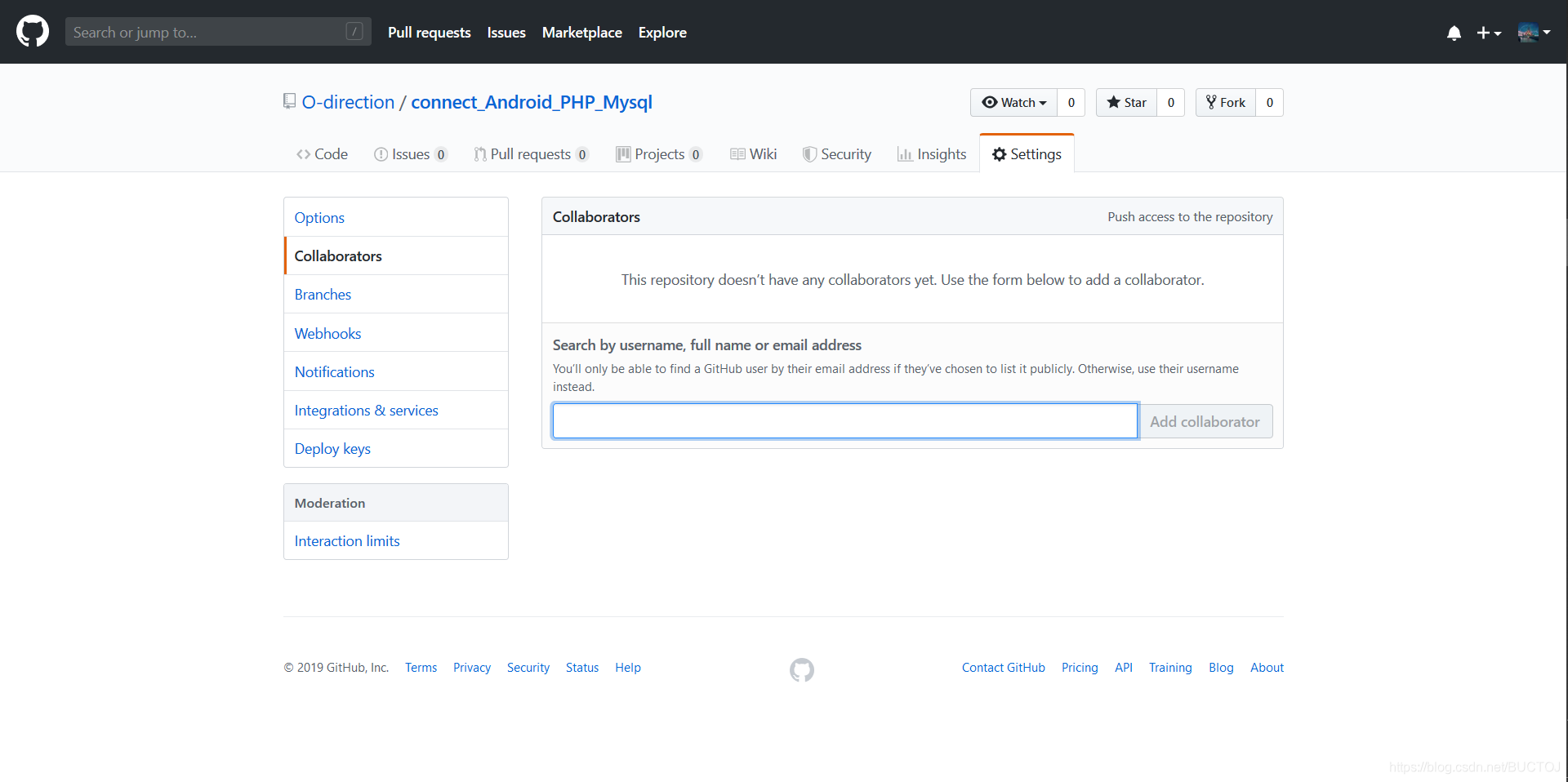View fork count next to Fork
Viewport: 1568px width, 782px height.
[1269, 102]
